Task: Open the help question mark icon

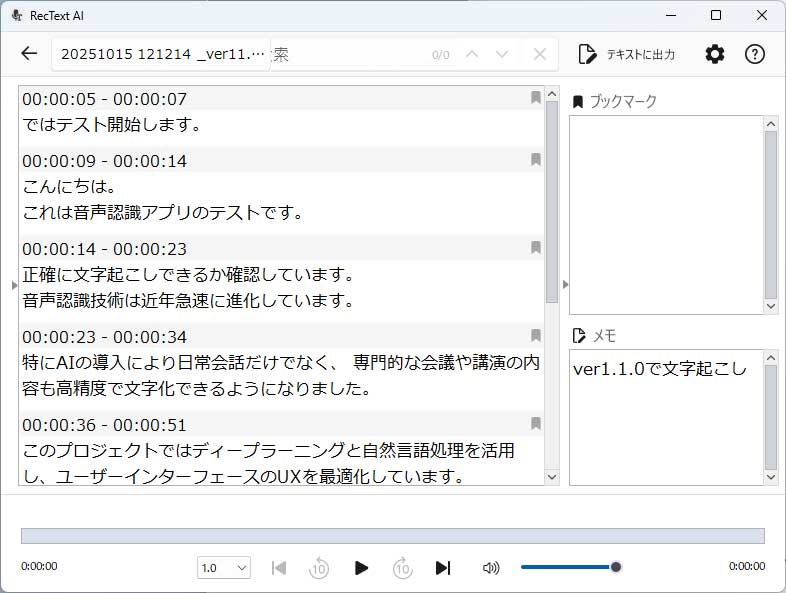Action: coord(755,54)
